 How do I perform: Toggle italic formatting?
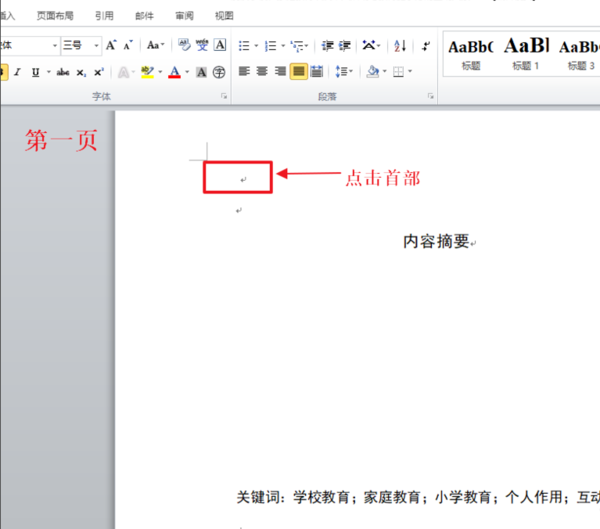tap(17, 72)
